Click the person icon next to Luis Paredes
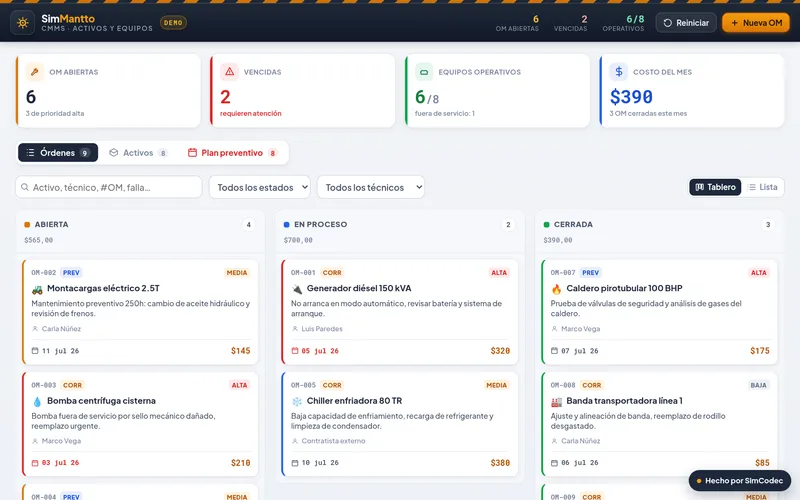 point(295,329)
